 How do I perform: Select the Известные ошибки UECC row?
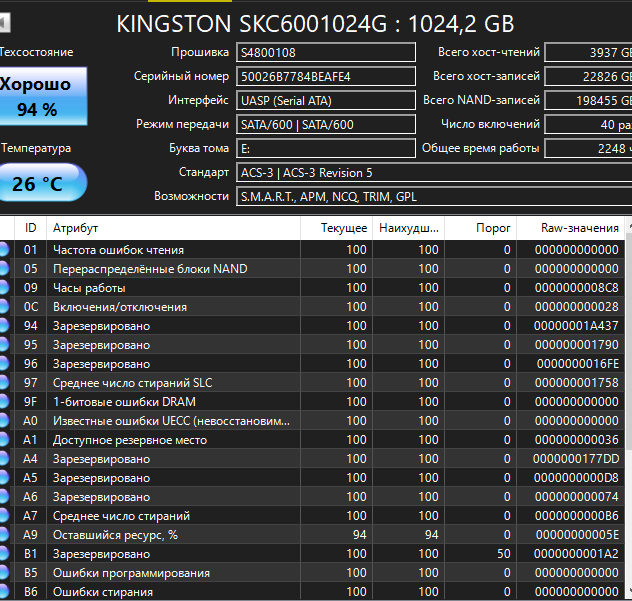pyautogui.click(x=312, y=421)
